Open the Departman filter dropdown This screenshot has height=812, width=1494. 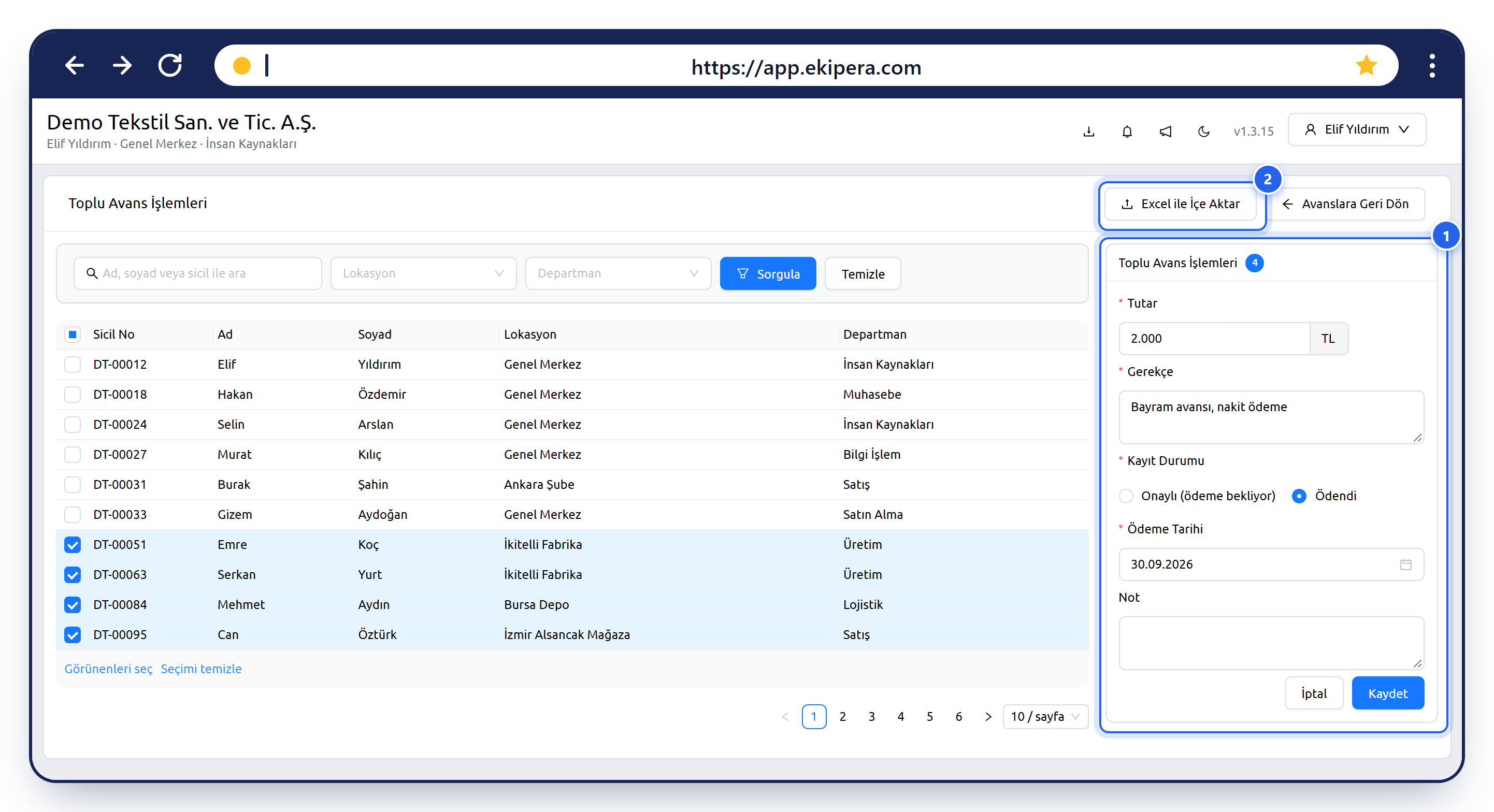coord(617,273)
